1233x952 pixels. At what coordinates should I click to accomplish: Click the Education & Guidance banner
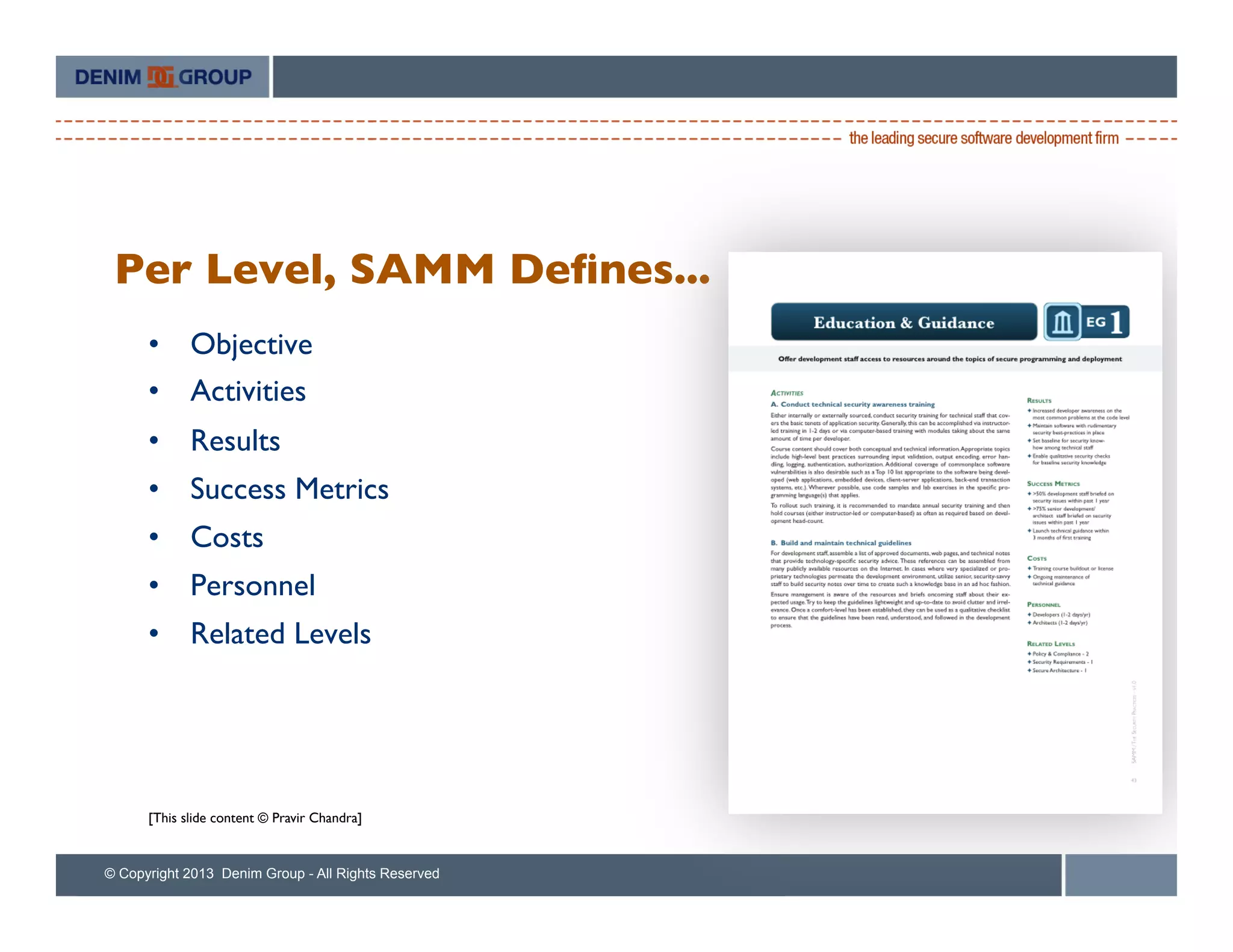coord(903,323)
